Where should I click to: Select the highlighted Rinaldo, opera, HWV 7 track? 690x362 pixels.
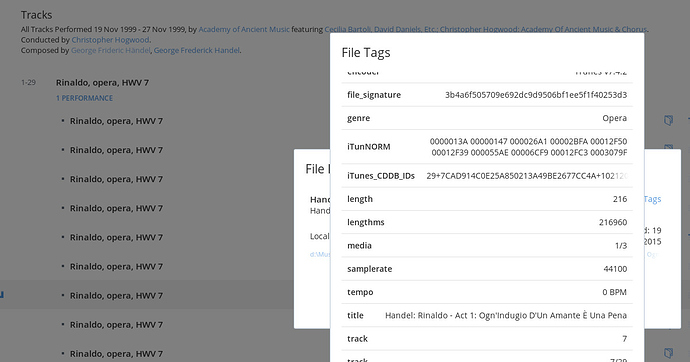[x=116, y=296]
